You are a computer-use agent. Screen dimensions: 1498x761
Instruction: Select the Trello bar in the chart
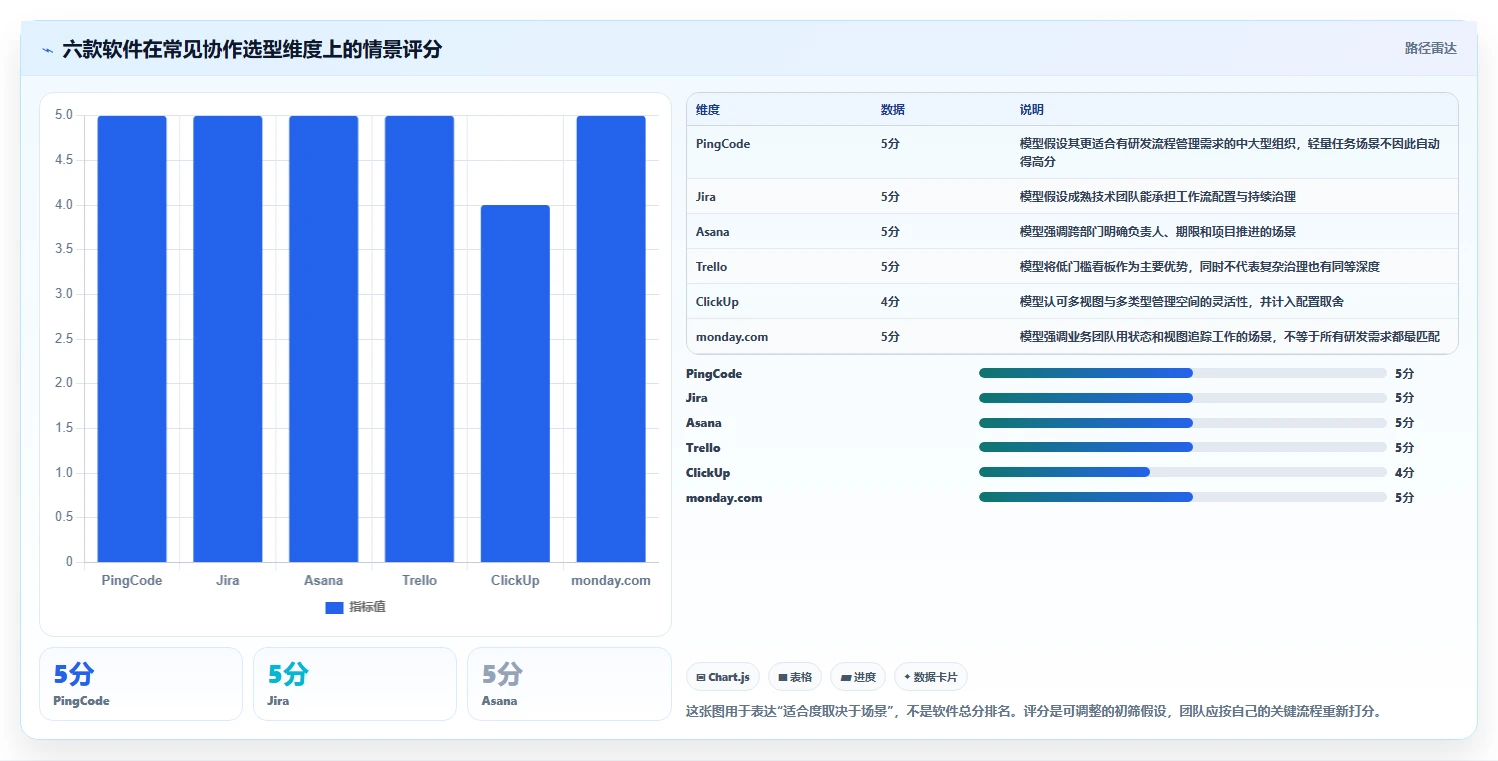419,339
